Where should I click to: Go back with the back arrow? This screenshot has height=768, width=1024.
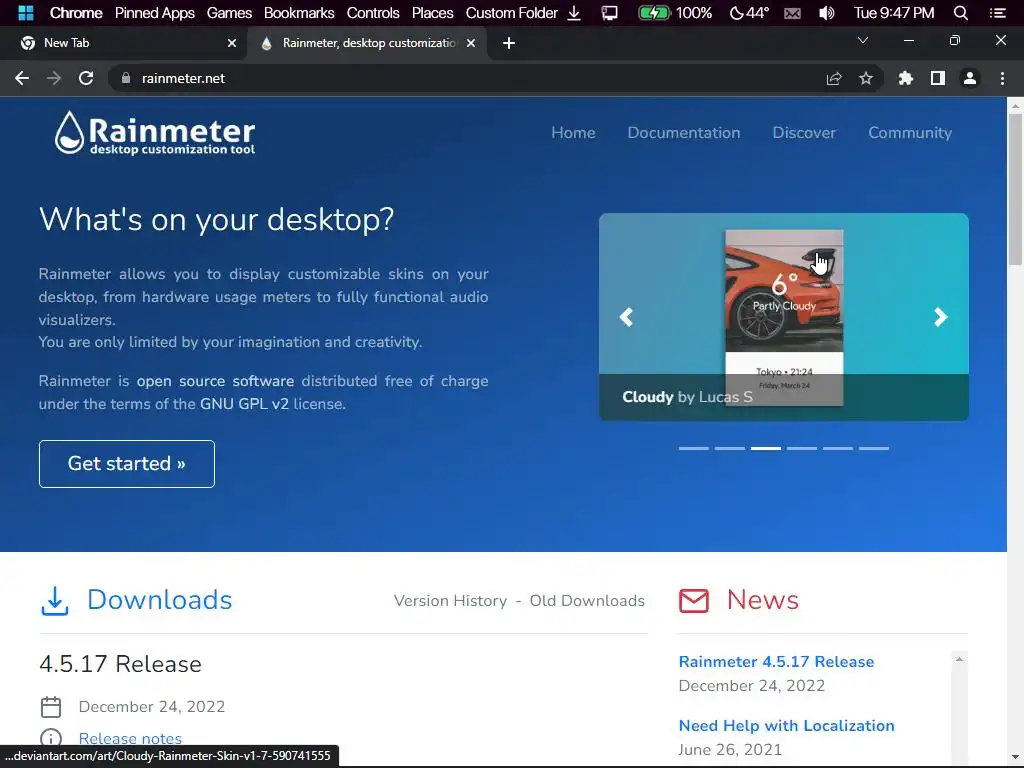[x=22, y=78]
